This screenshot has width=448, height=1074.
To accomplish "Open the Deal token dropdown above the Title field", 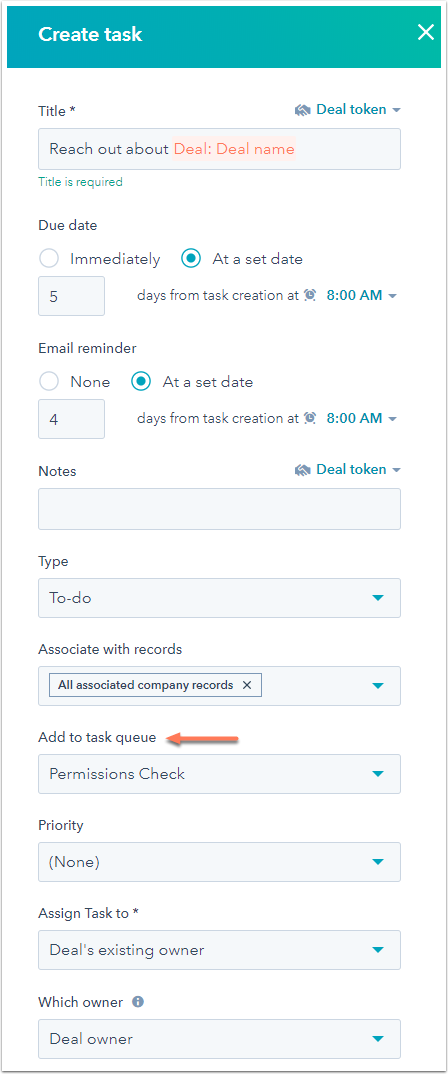I will click(x=348, y=110).
